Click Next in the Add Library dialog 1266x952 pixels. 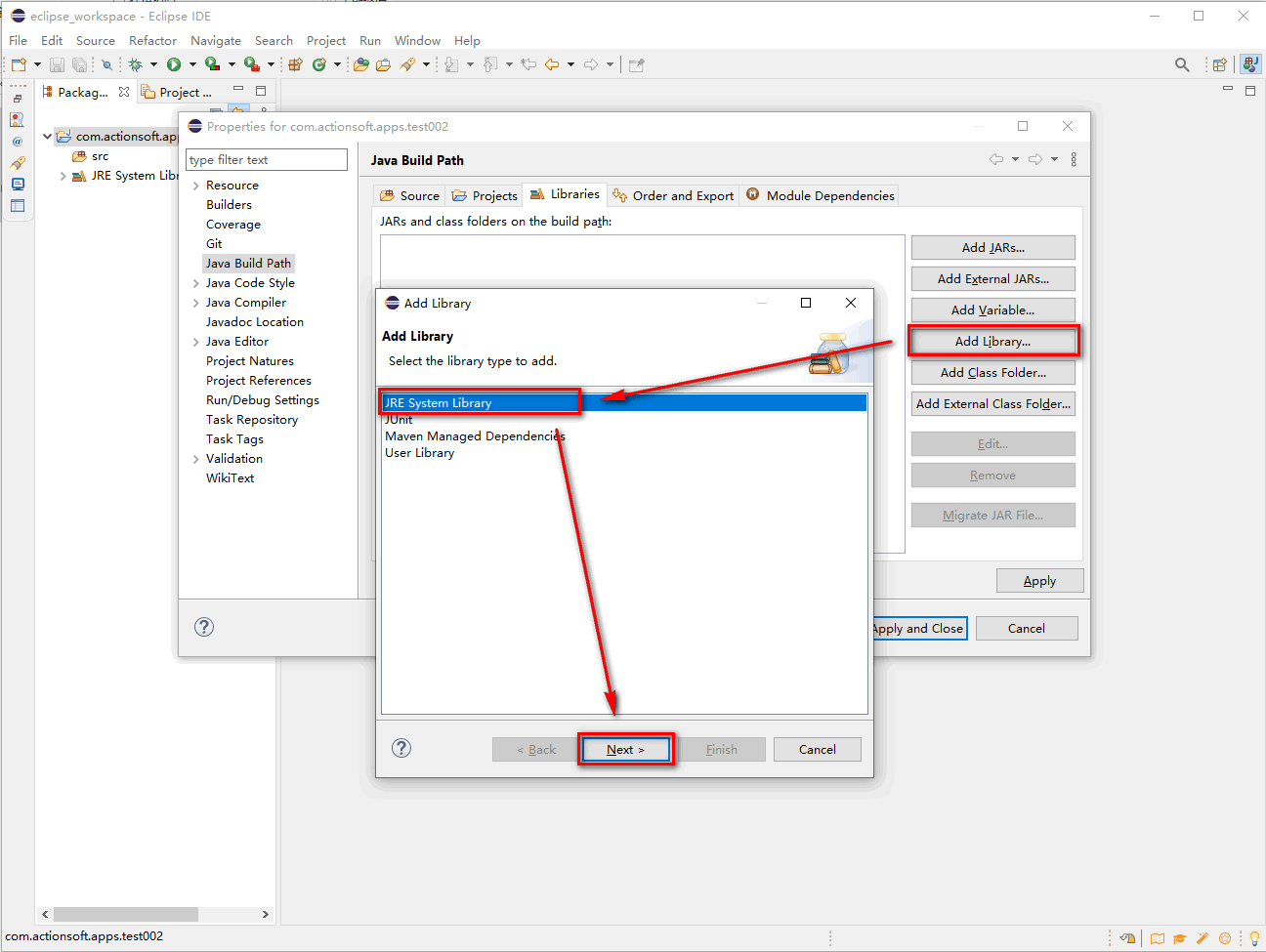624,749
